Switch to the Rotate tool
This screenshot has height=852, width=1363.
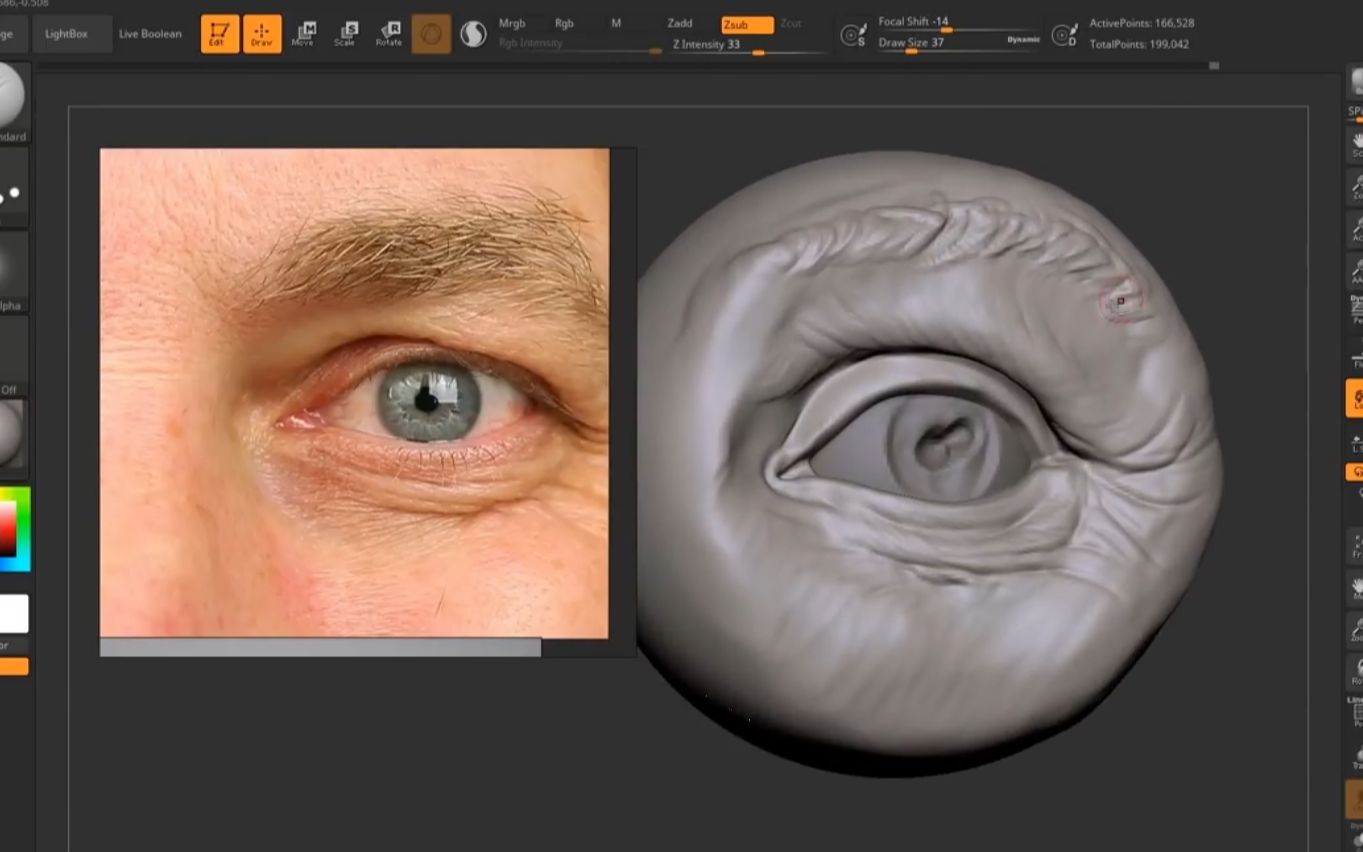point(389,34)
